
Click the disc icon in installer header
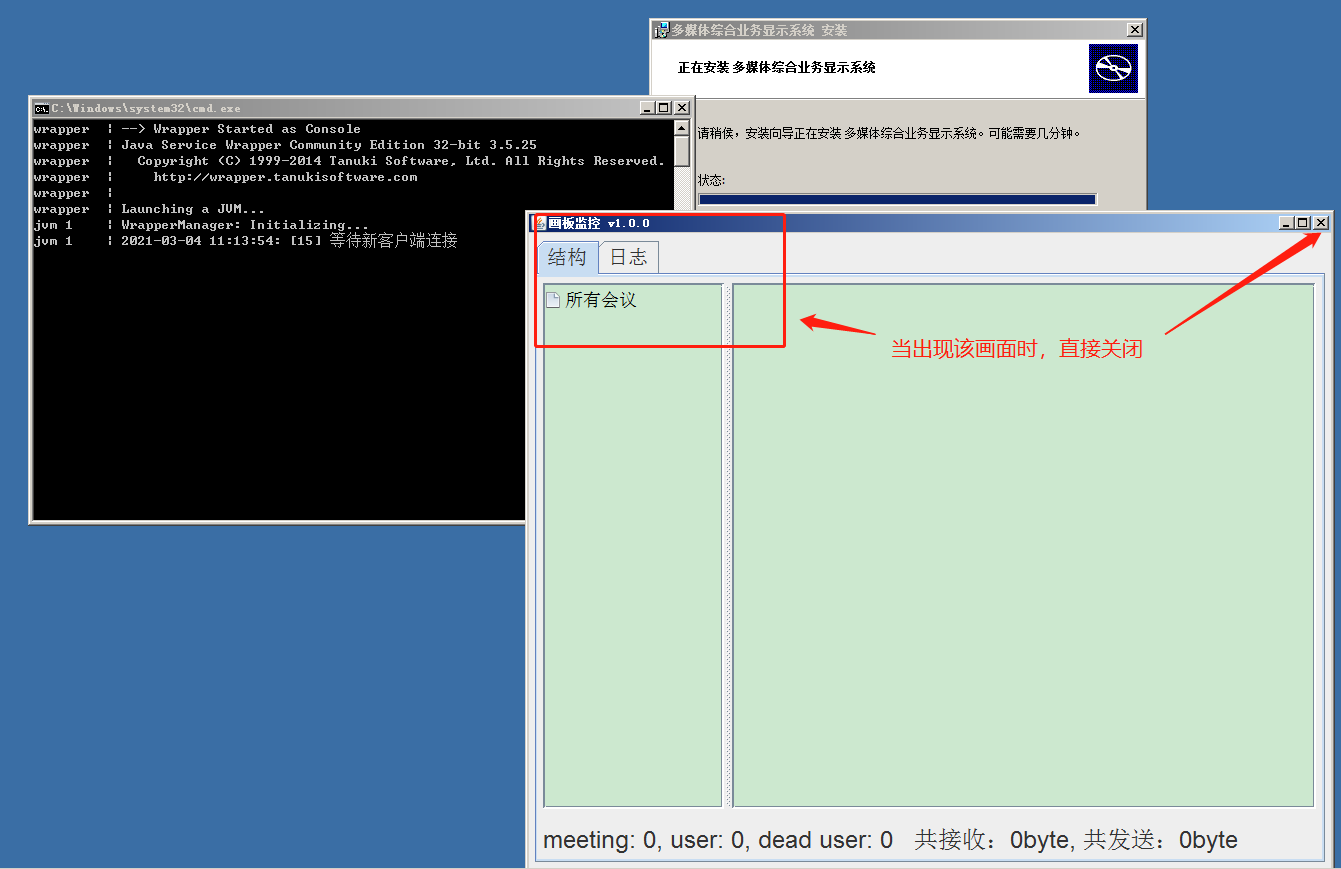(1113, 68)
